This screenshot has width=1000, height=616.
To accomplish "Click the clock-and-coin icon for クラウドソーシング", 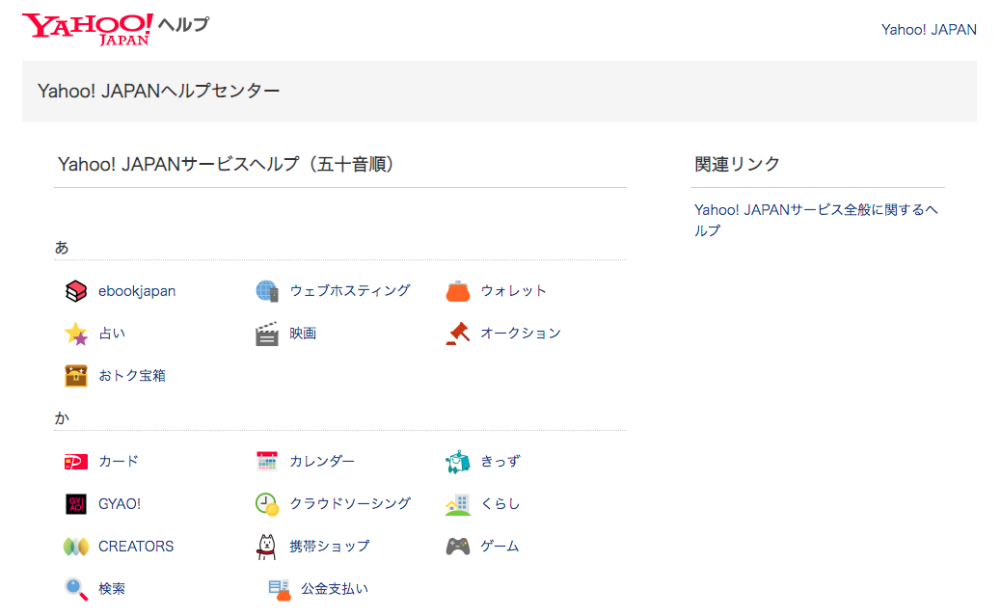I will [267, 504].
